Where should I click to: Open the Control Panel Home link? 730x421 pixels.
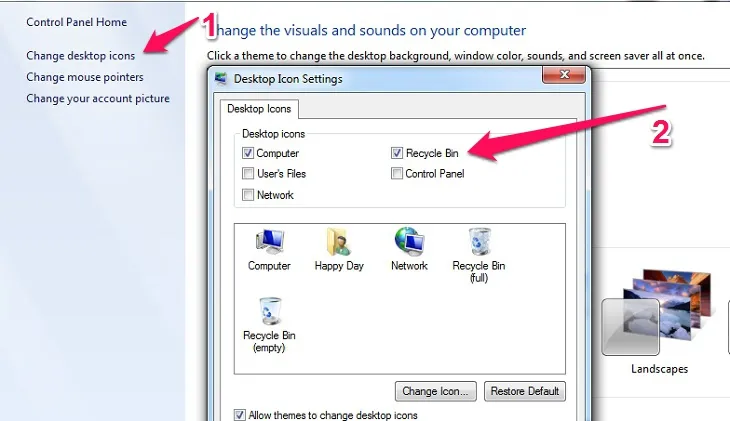click(76, 22)
